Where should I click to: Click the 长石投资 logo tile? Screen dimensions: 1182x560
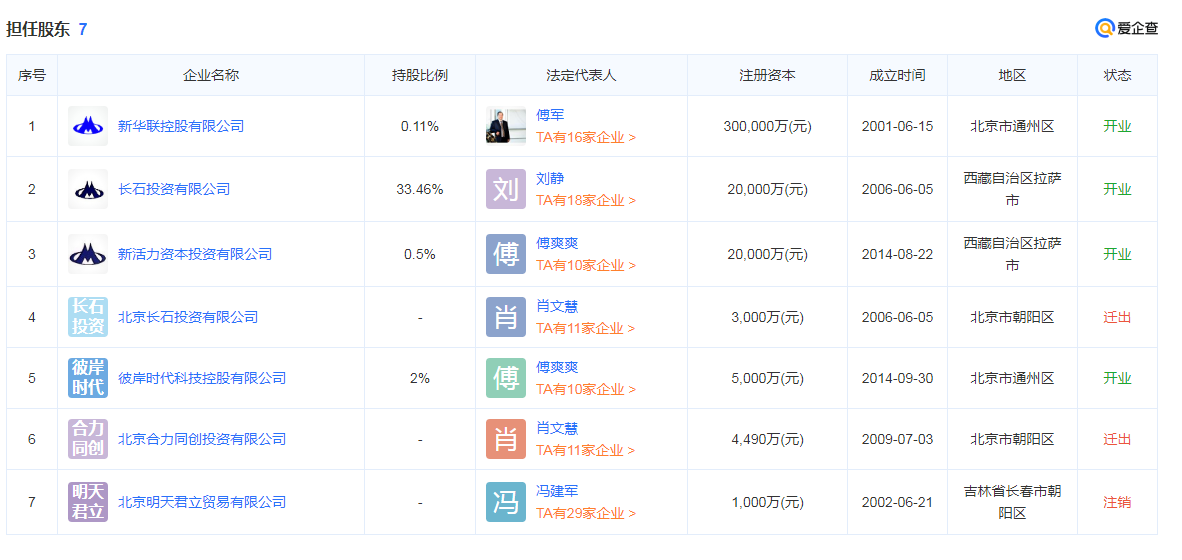tap(87, 317)
